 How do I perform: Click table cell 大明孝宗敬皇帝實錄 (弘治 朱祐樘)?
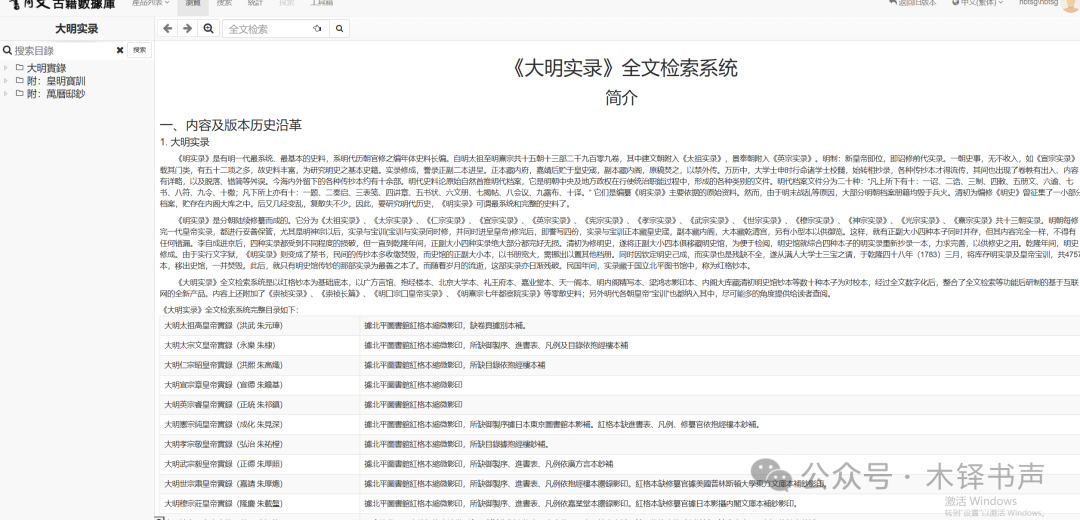260,444
